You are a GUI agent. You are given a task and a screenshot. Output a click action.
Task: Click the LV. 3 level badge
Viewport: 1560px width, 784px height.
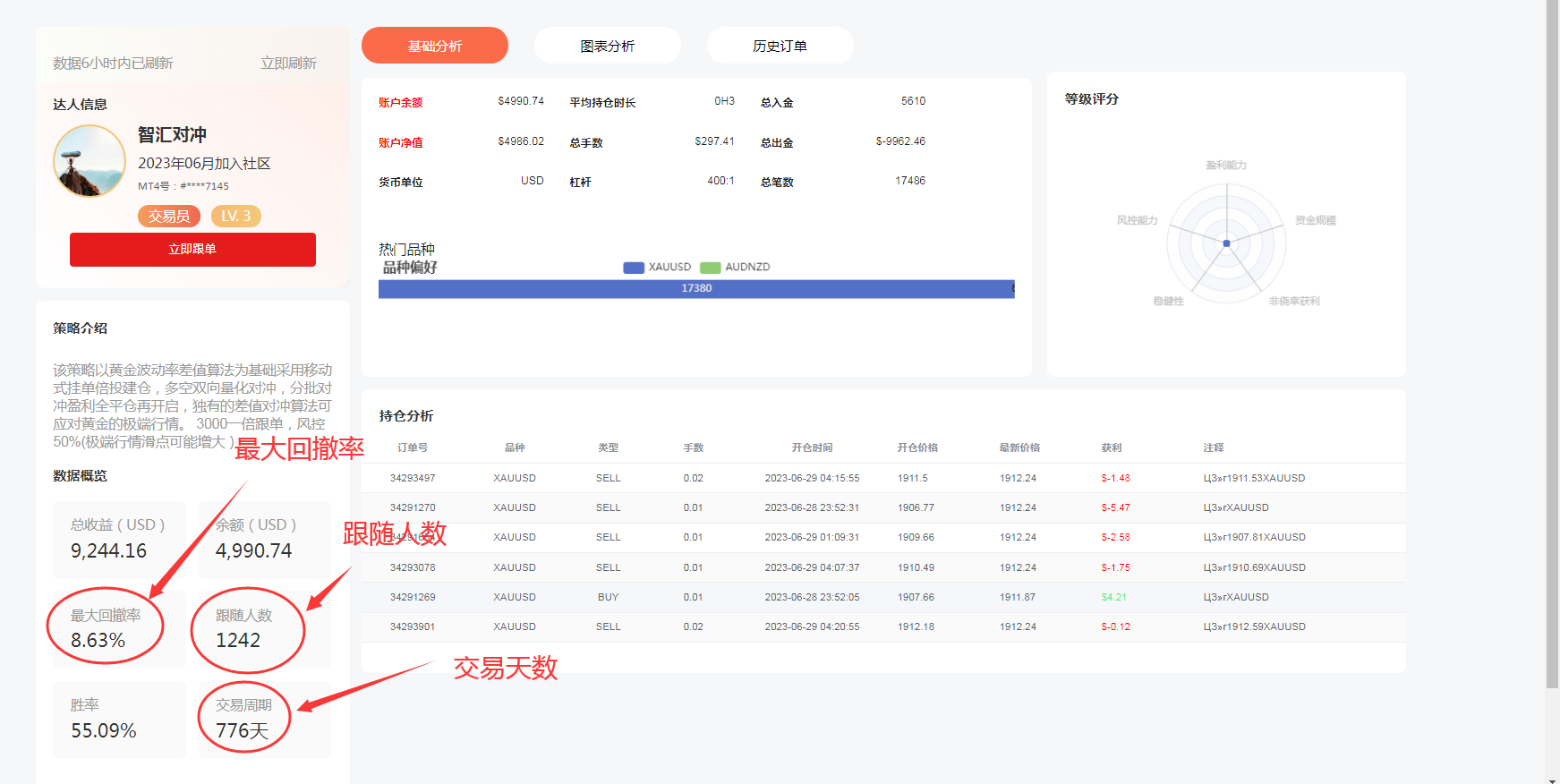coord(236,216)
